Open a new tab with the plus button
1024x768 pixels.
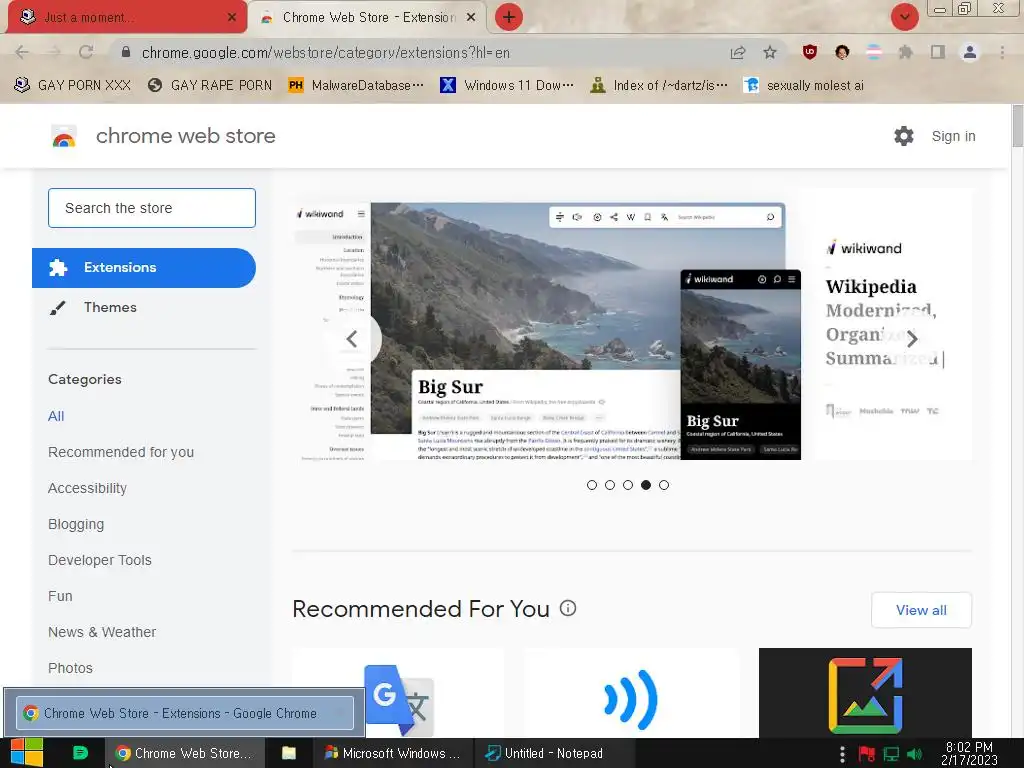pos(509,17)
